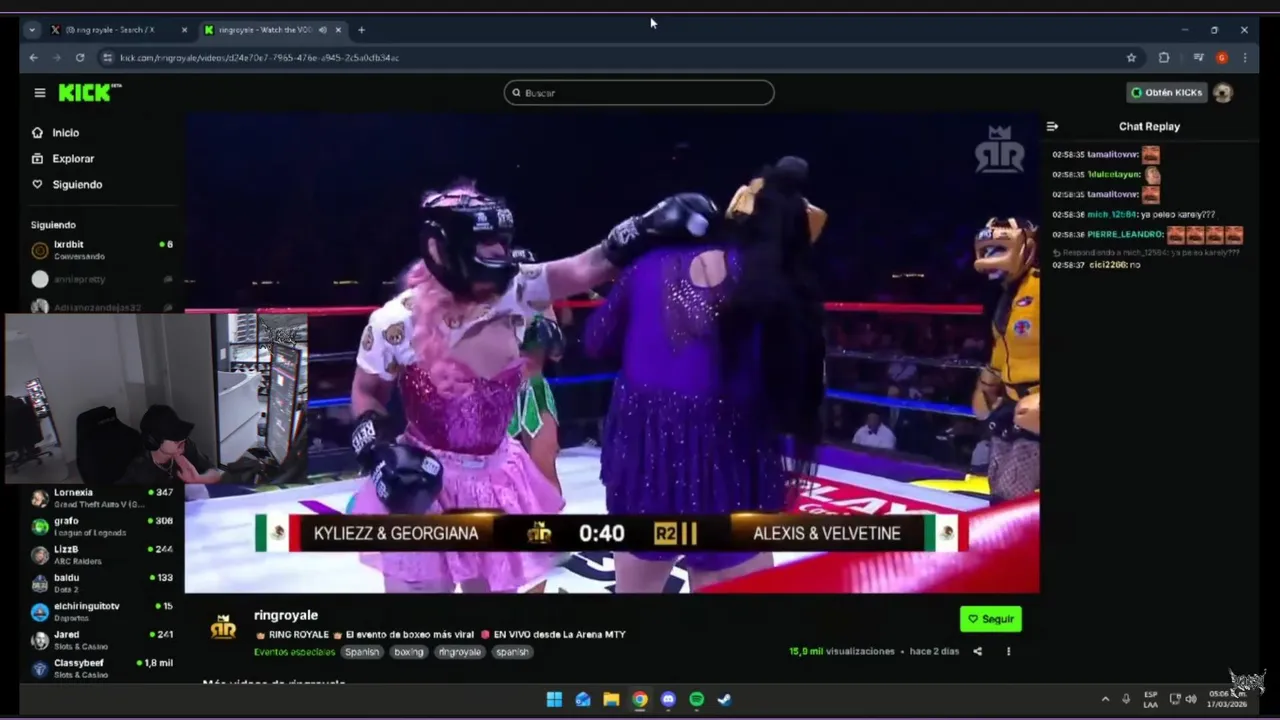Image resolution: width=1280 pixels, height=720 pixels.
Task: Open grafo channel in sidebar
Action: 102,526
